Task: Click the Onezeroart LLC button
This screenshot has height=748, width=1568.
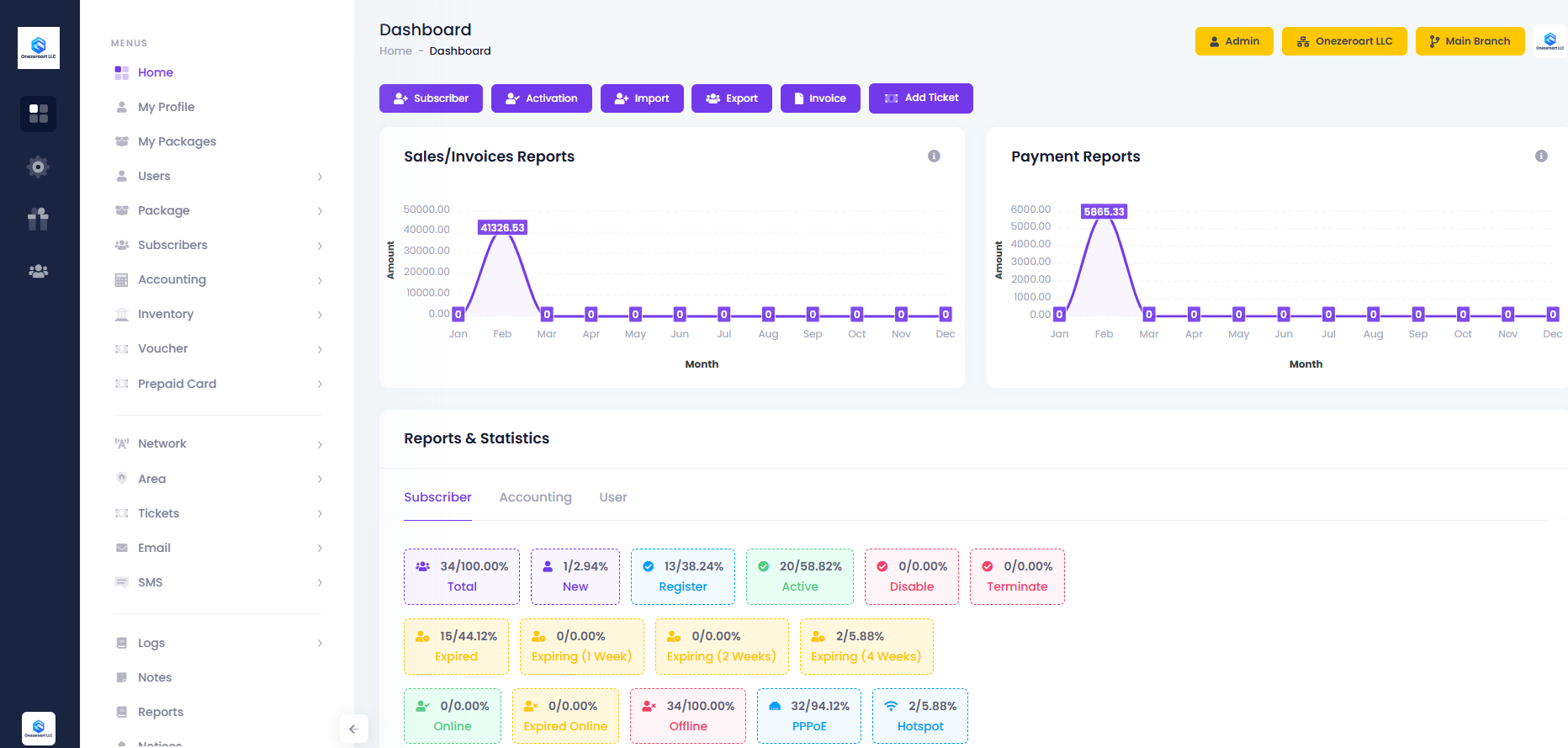Action: tap(1344, 41)
